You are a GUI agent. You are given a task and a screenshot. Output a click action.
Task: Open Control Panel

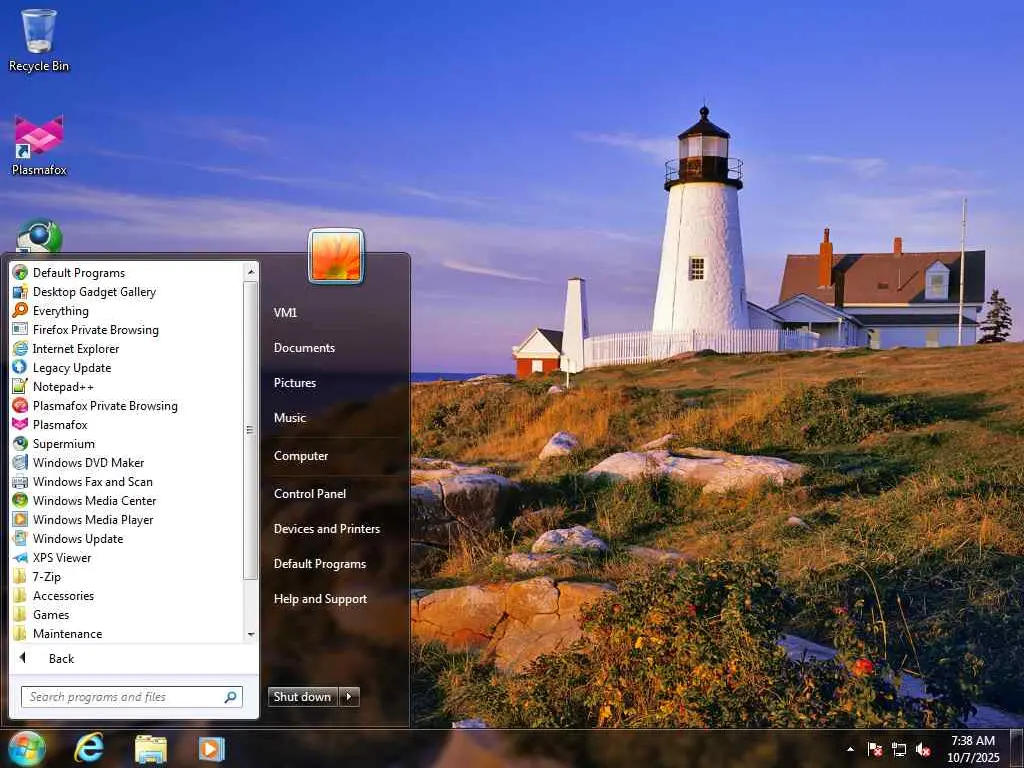pos(310,494)
